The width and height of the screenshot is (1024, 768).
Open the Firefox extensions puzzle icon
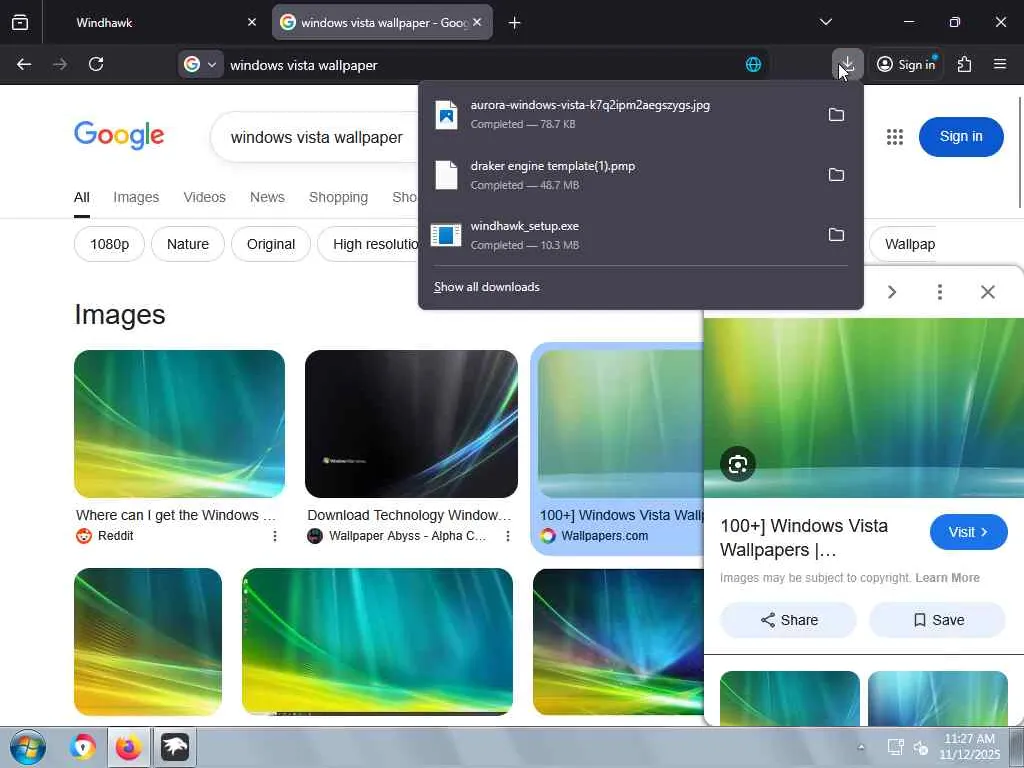[x=964, y=64]
